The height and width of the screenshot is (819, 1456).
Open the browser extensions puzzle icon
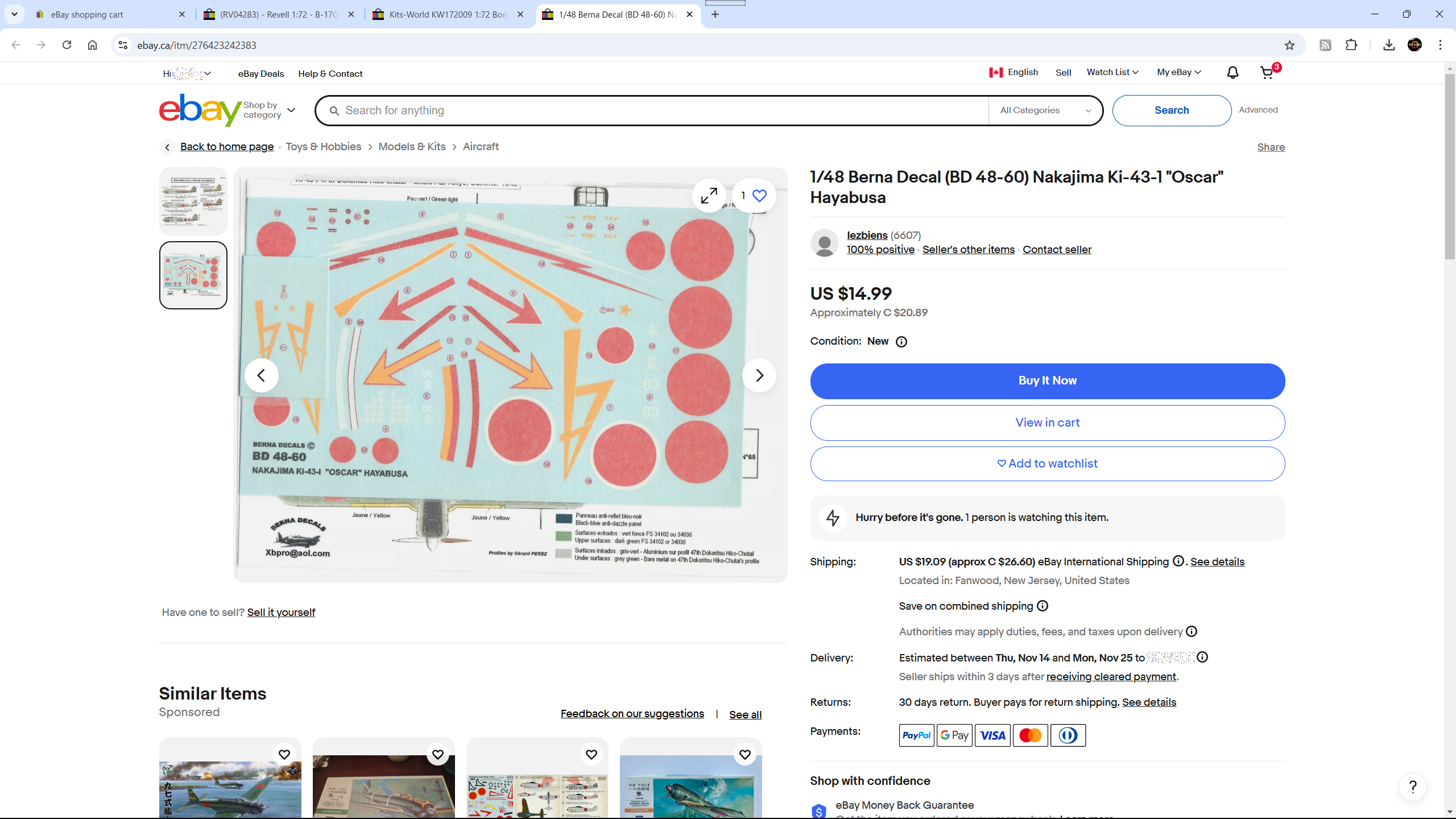coord(1351,45)
